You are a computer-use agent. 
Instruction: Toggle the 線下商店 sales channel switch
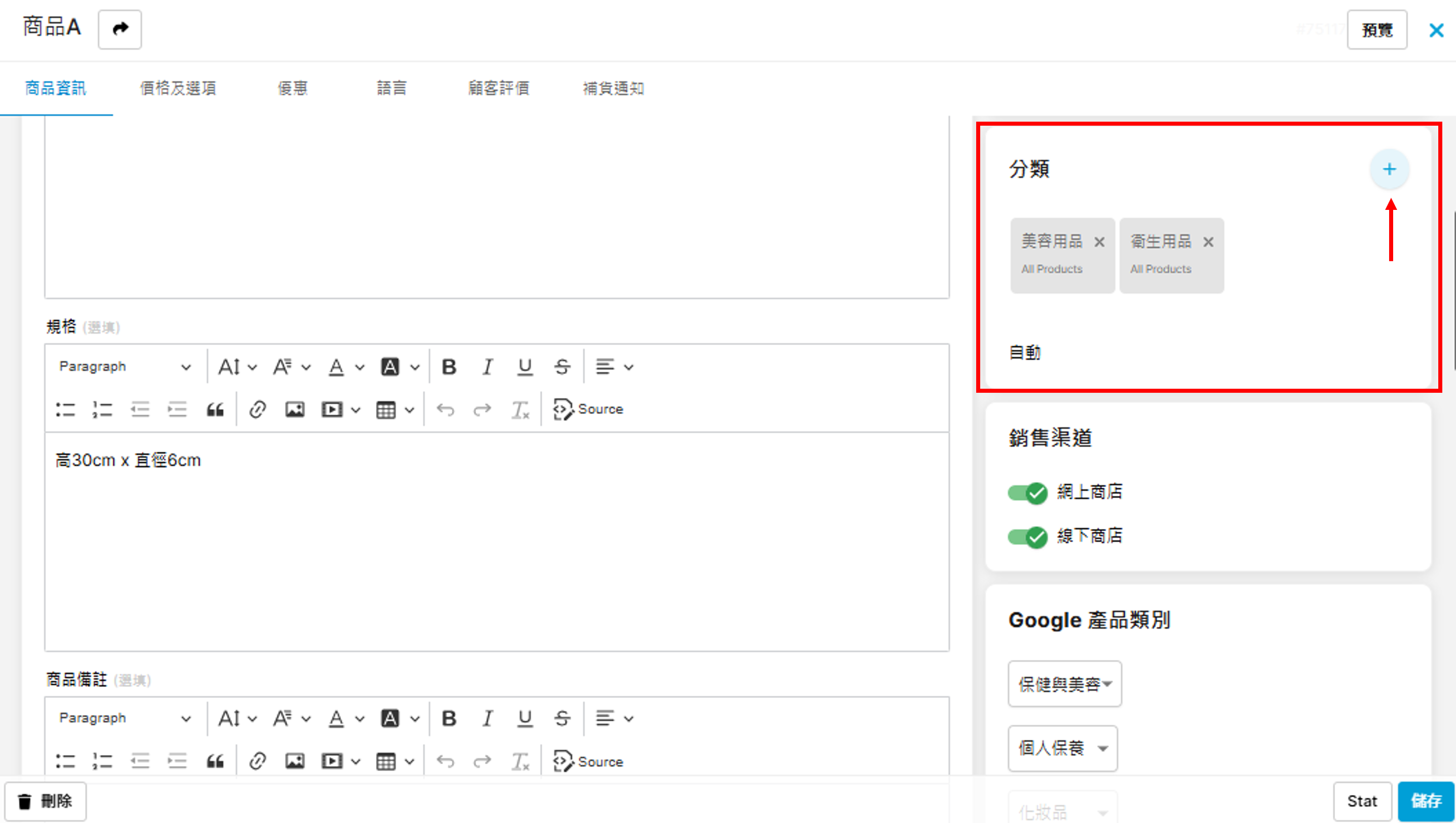[1028, 537]
